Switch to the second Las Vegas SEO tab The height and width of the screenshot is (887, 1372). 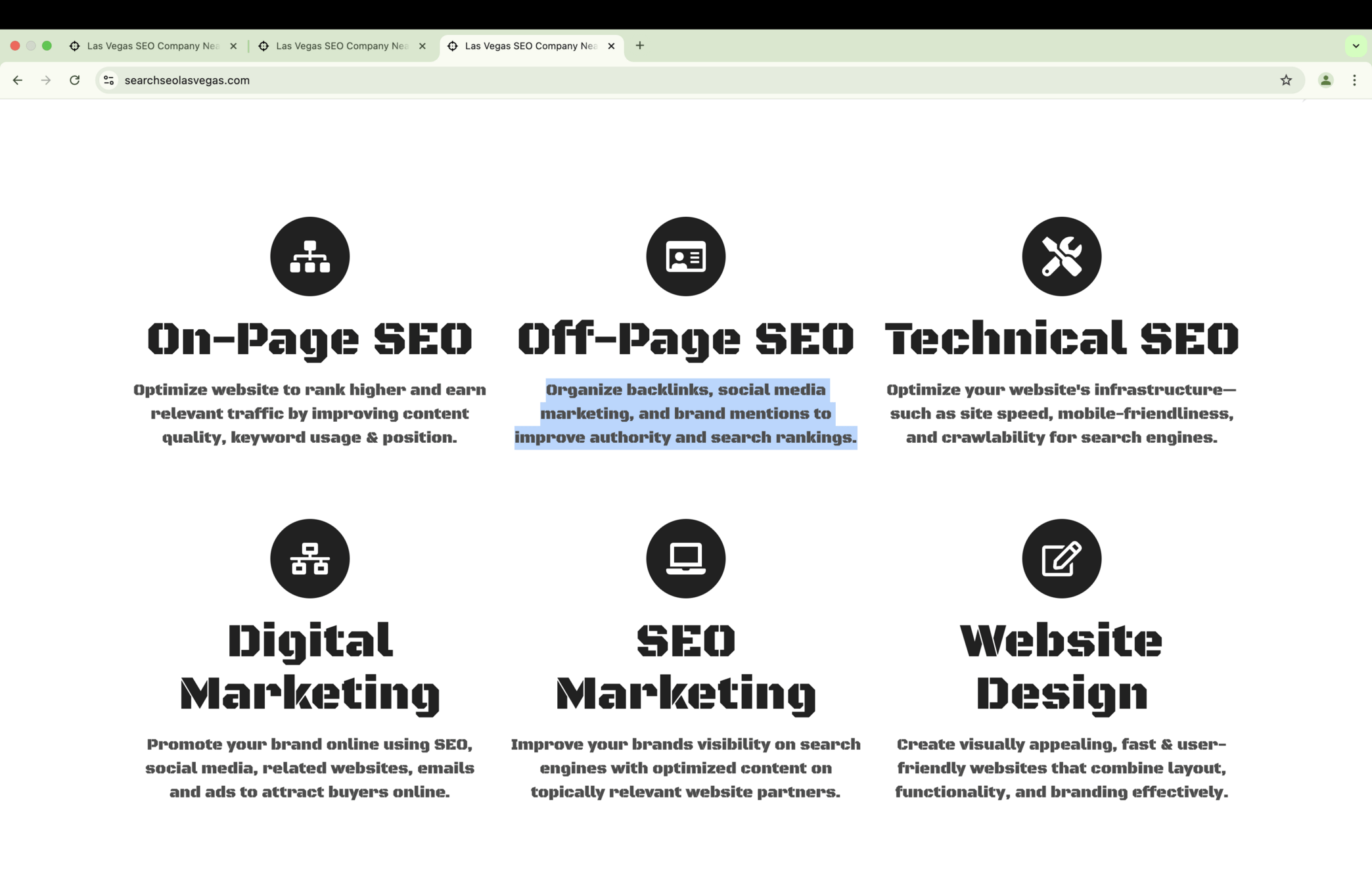[342, 46]
